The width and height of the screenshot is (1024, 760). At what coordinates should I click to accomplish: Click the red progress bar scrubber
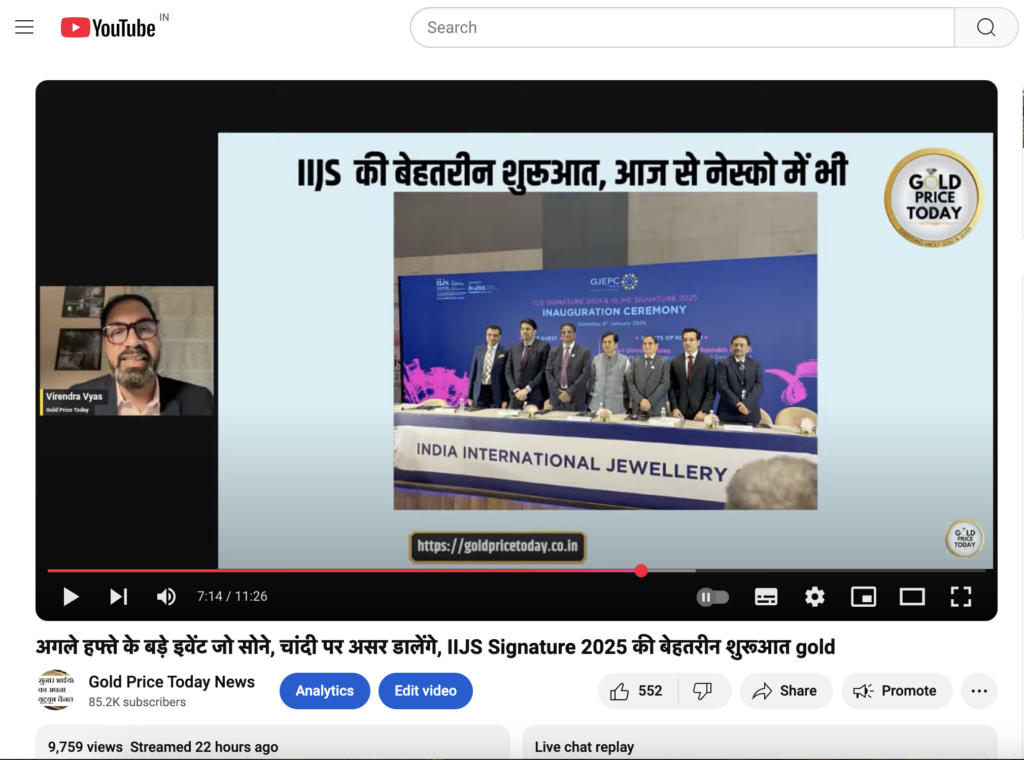[x=641, y=571]
